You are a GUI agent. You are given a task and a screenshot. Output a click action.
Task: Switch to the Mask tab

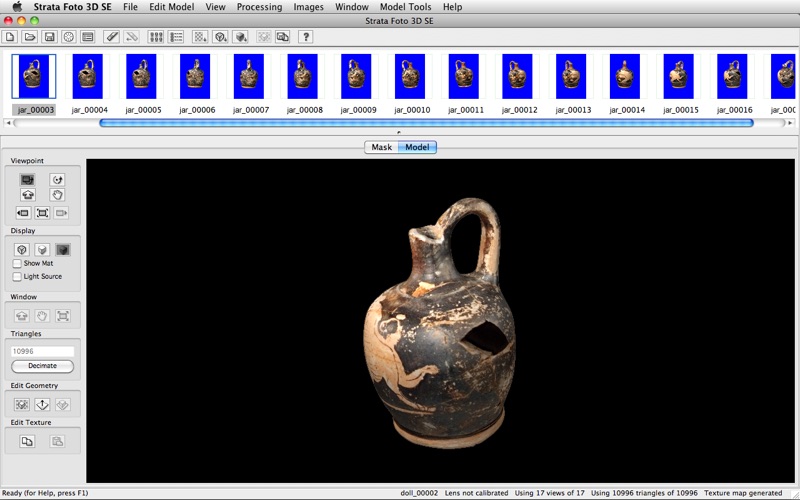pos(381,147)
